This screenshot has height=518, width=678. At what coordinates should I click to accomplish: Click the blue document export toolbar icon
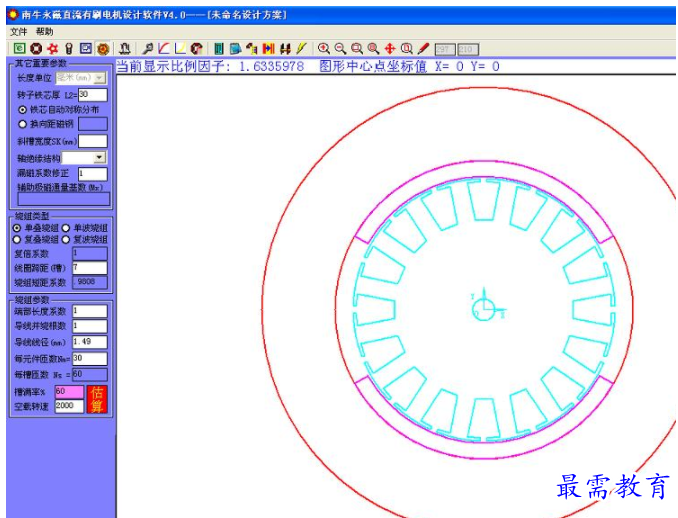tap(235, 48)
